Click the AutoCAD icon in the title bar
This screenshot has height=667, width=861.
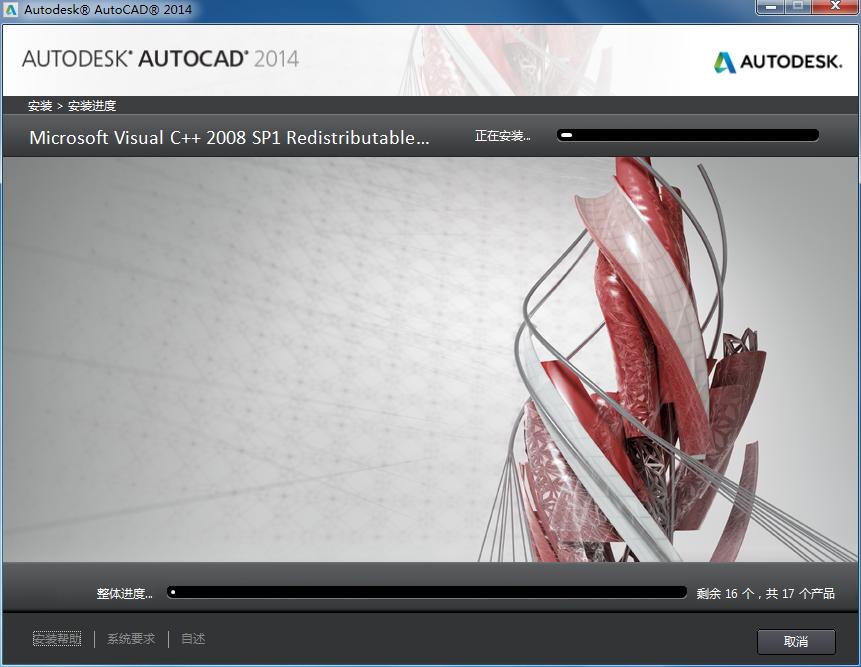(x=11, y=7)
